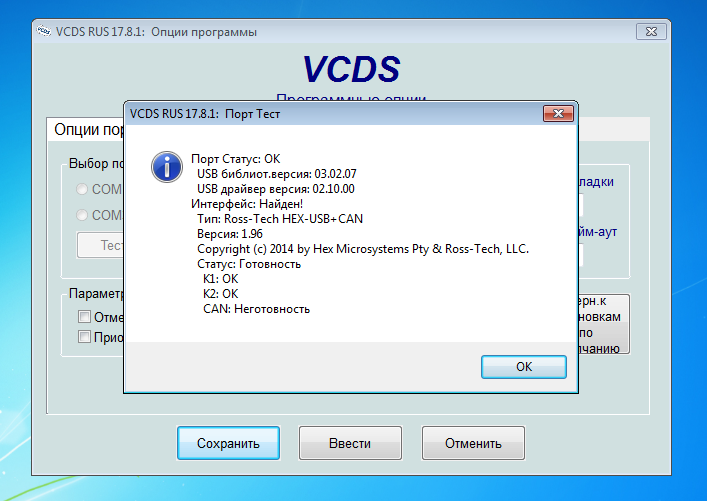The height and width of the screenshot is (501, 707).
Task: Confirm the port test with OK
Action: coord(523,367)
